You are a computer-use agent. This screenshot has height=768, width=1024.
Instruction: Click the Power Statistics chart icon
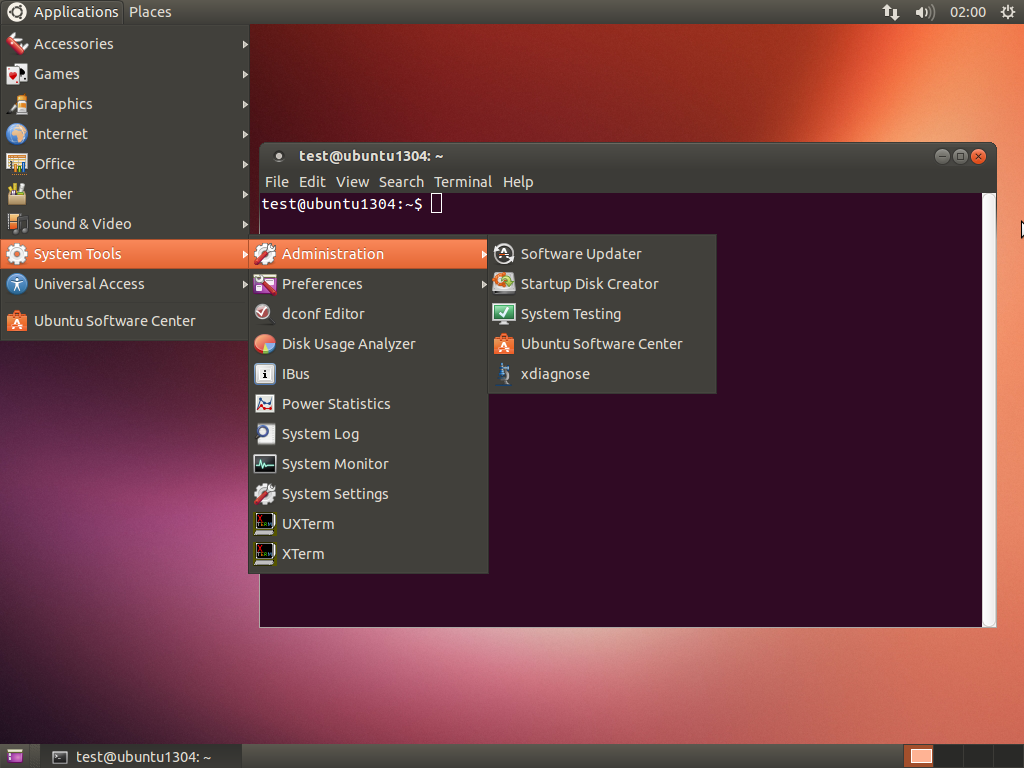pyautogui.click(x=264, y=404)
